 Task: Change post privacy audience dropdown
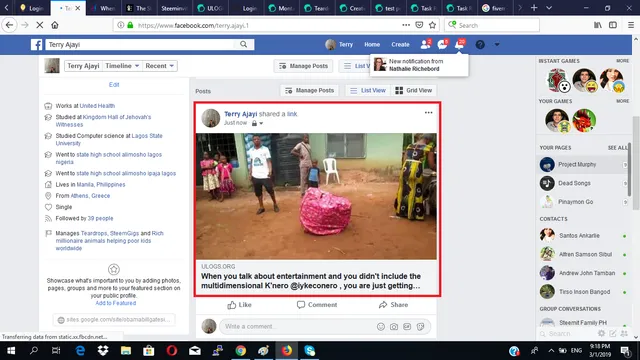tap(257, 123)
